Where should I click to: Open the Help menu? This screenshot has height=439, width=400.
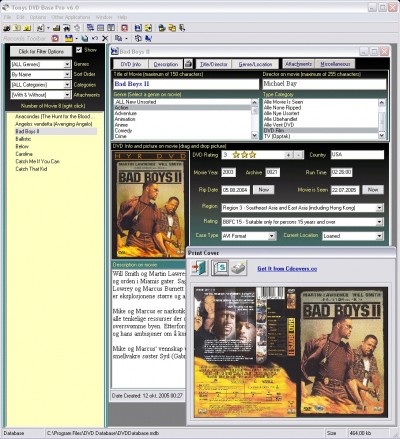point(122,17)
